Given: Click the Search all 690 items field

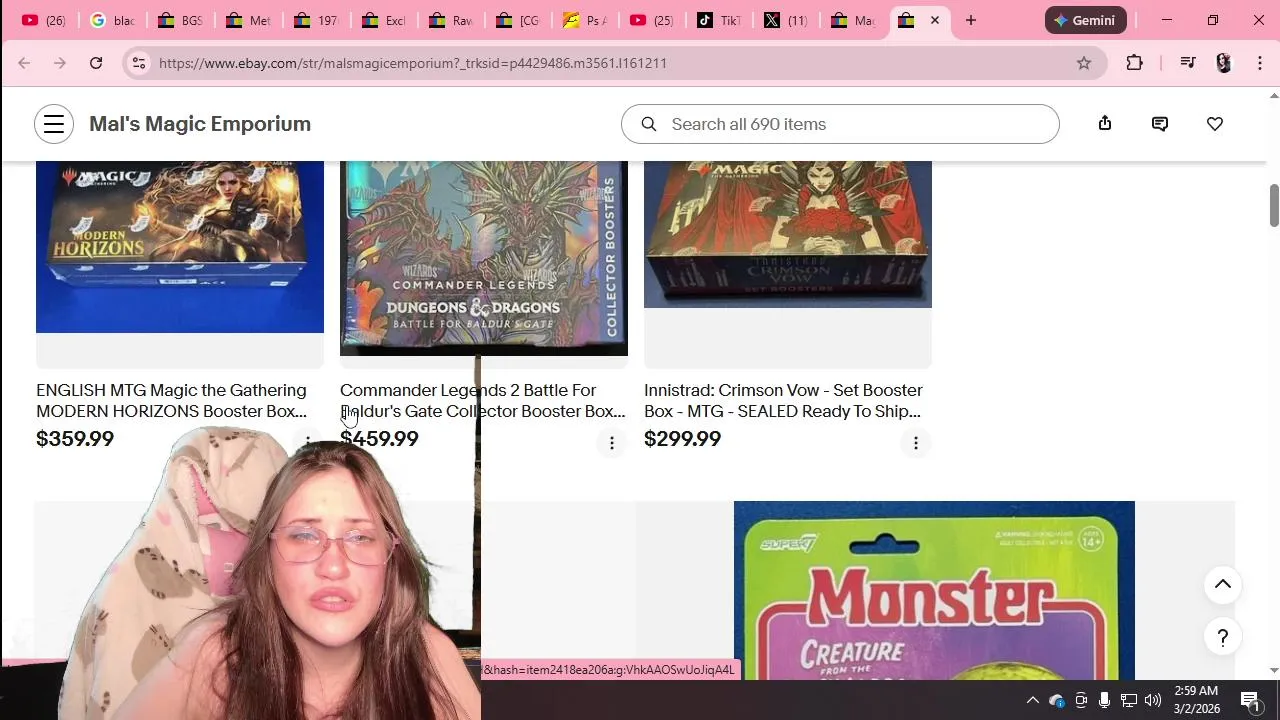Looking at the screenshot, I should click(x=840, y=124).
